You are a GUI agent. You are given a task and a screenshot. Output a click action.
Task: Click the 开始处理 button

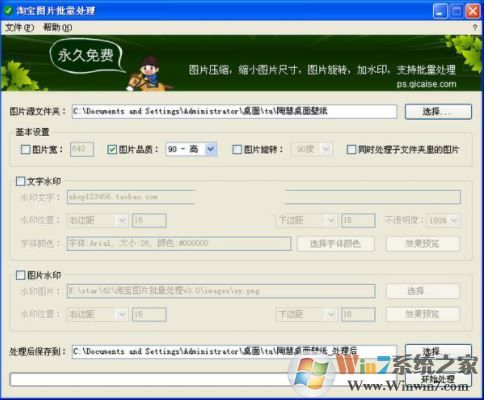click(x=438, y=380)
